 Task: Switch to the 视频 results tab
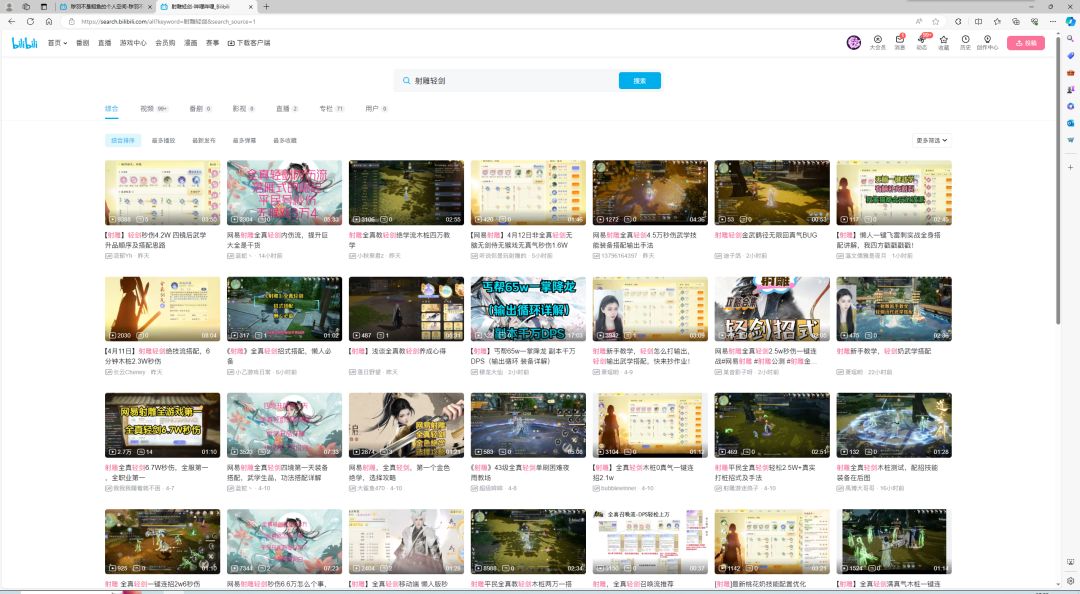coord(154,108)
